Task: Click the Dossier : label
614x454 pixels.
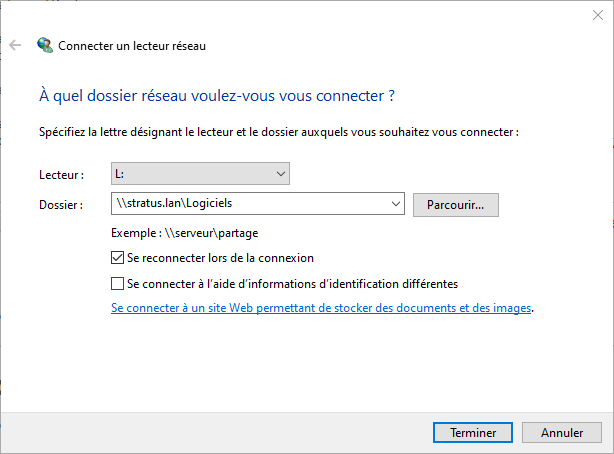Action: click(61, 204)
